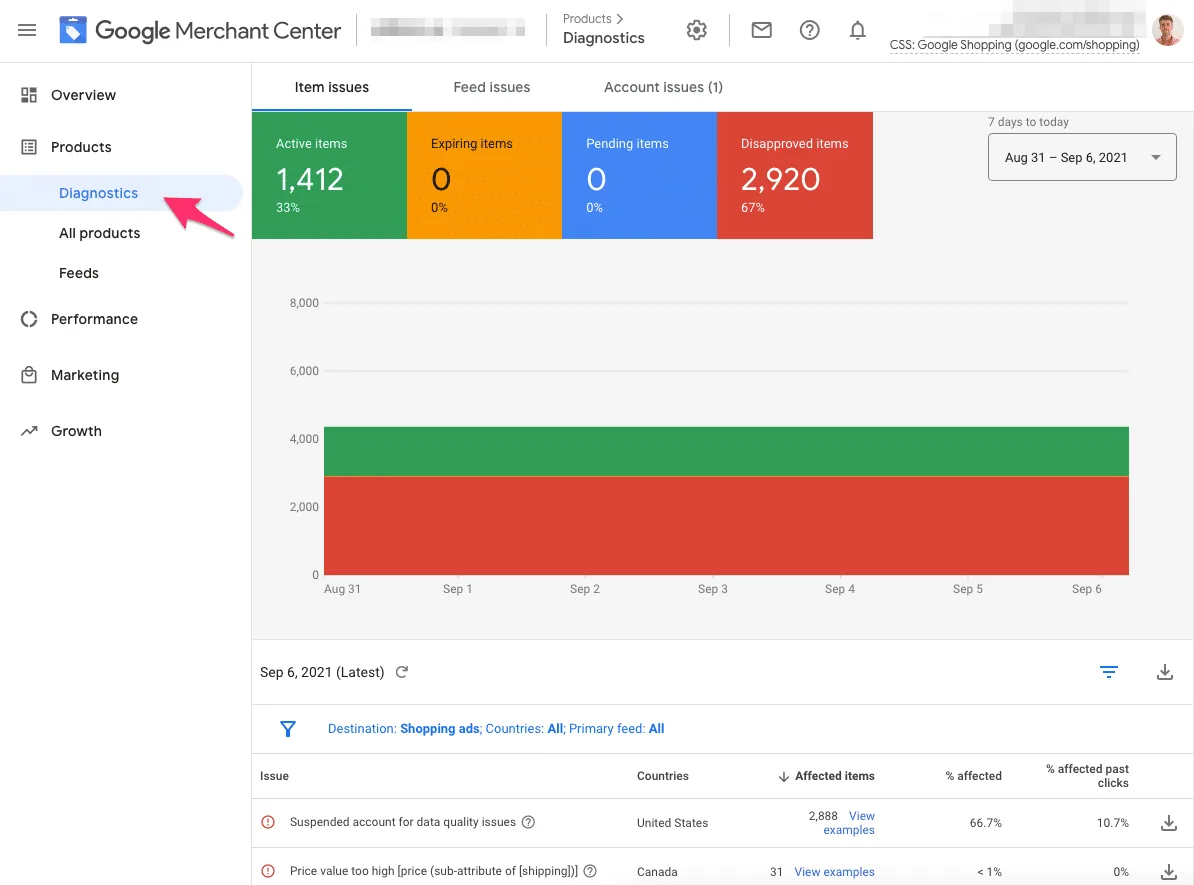Image resolution: width=1194 pixels, height=885 pixels.
Task: Switch to the Feed issues tab
Action: 491,87
